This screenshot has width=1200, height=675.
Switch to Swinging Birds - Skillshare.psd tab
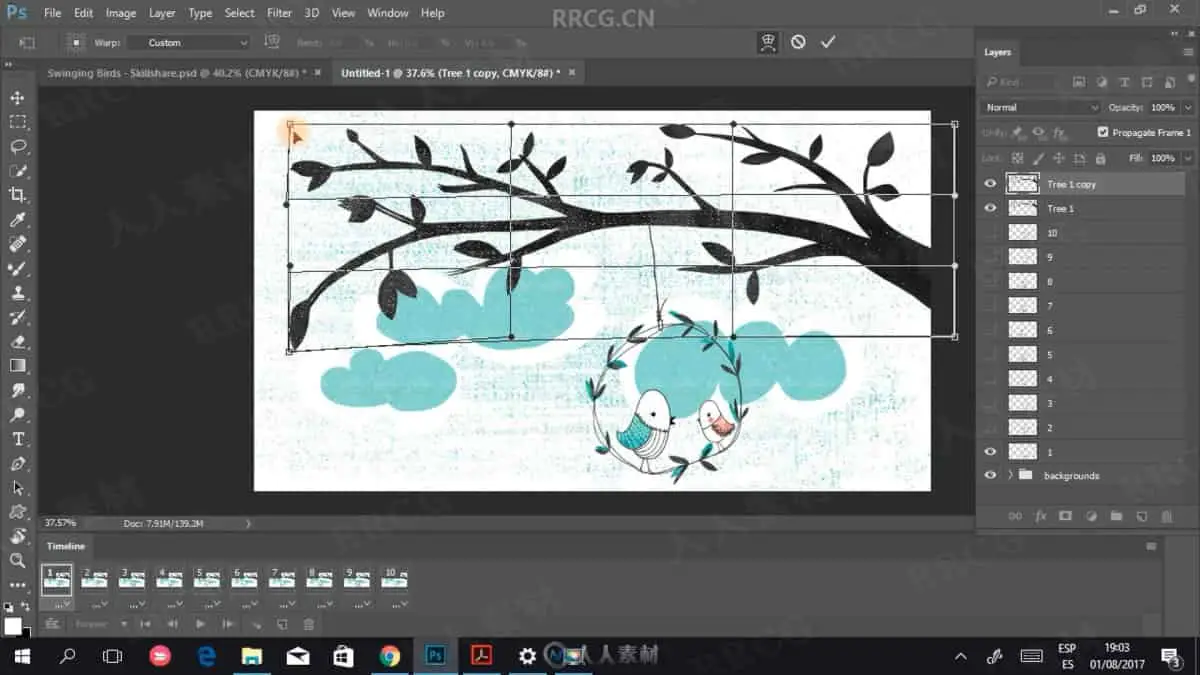tap(185, 72)
